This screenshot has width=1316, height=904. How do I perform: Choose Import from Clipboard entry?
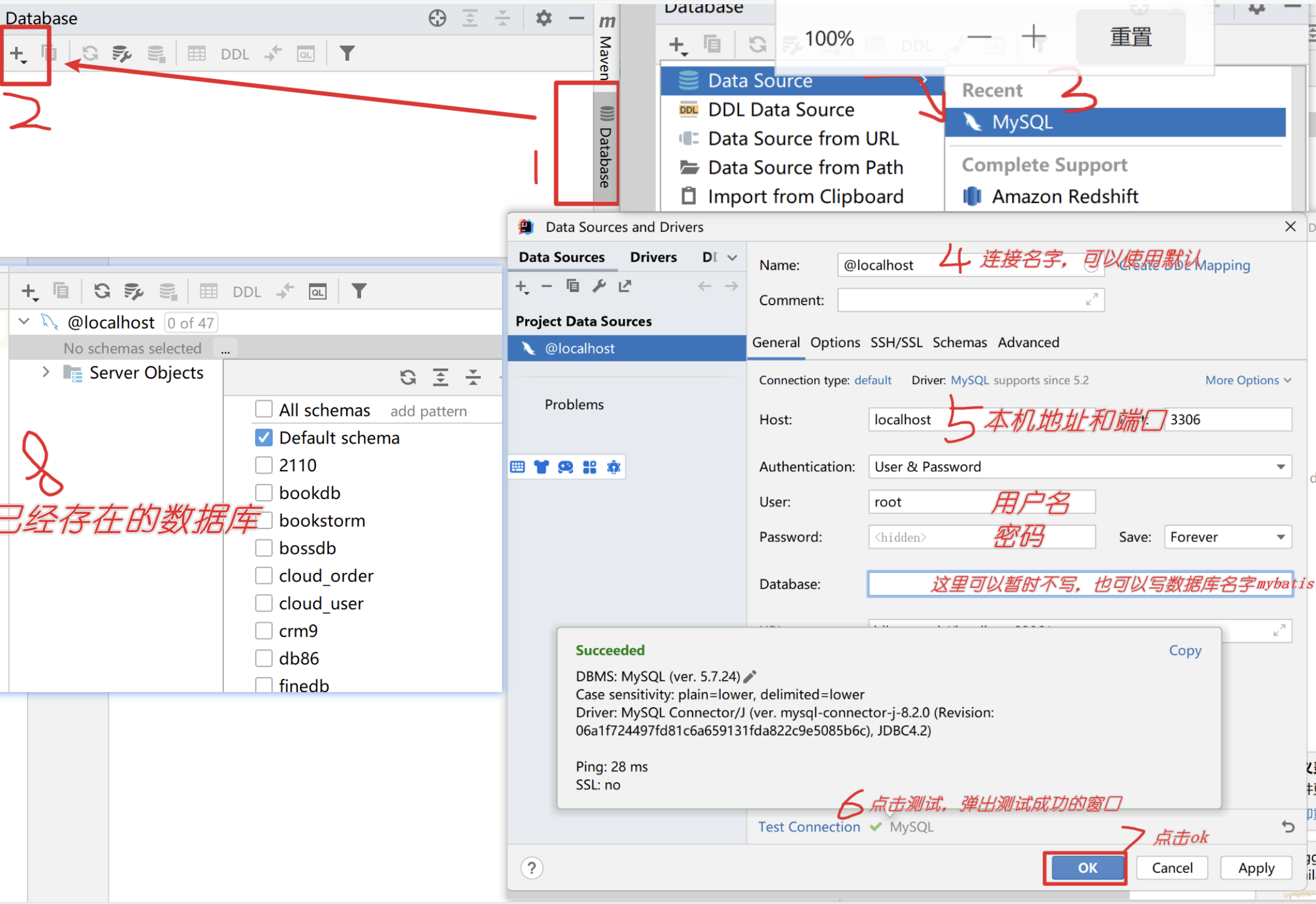click(x=803, y=196)
